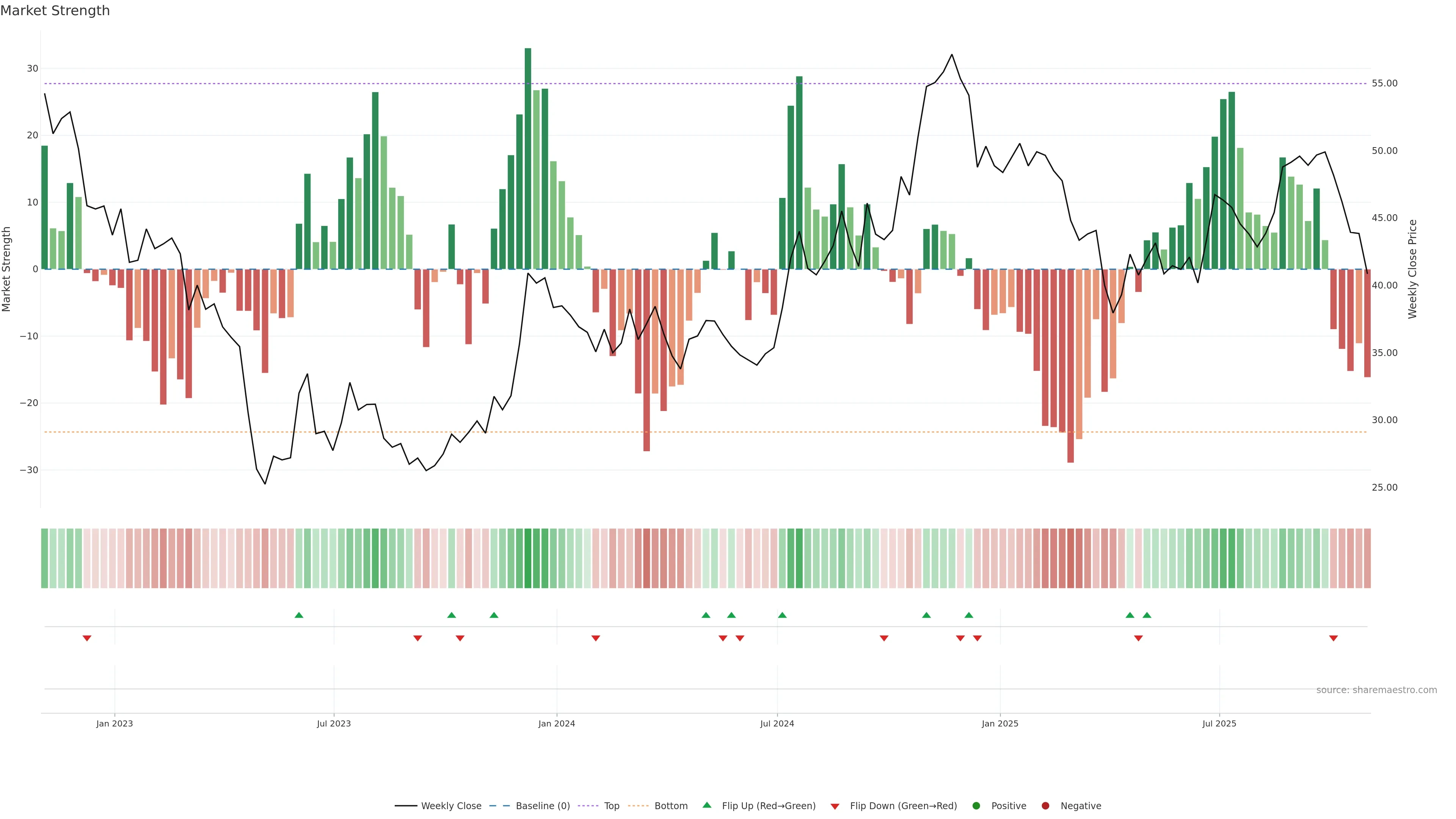Click the leftmost red flip-down triangle marker

click(x=87, y=638)
